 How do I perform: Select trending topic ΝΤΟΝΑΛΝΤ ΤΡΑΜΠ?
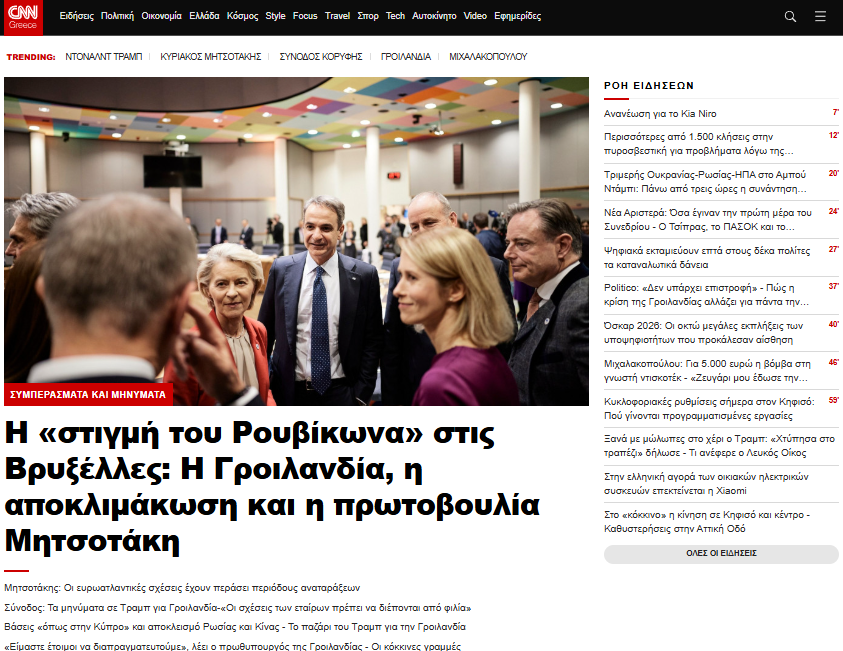[x=104, y=57]
